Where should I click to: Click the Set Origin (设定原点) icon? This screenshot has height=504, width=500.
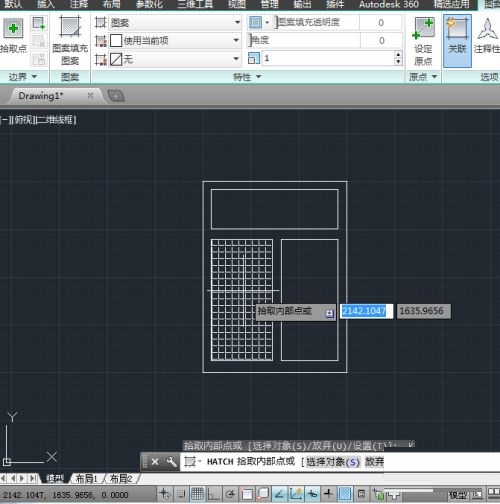click(x=424, y=41)
